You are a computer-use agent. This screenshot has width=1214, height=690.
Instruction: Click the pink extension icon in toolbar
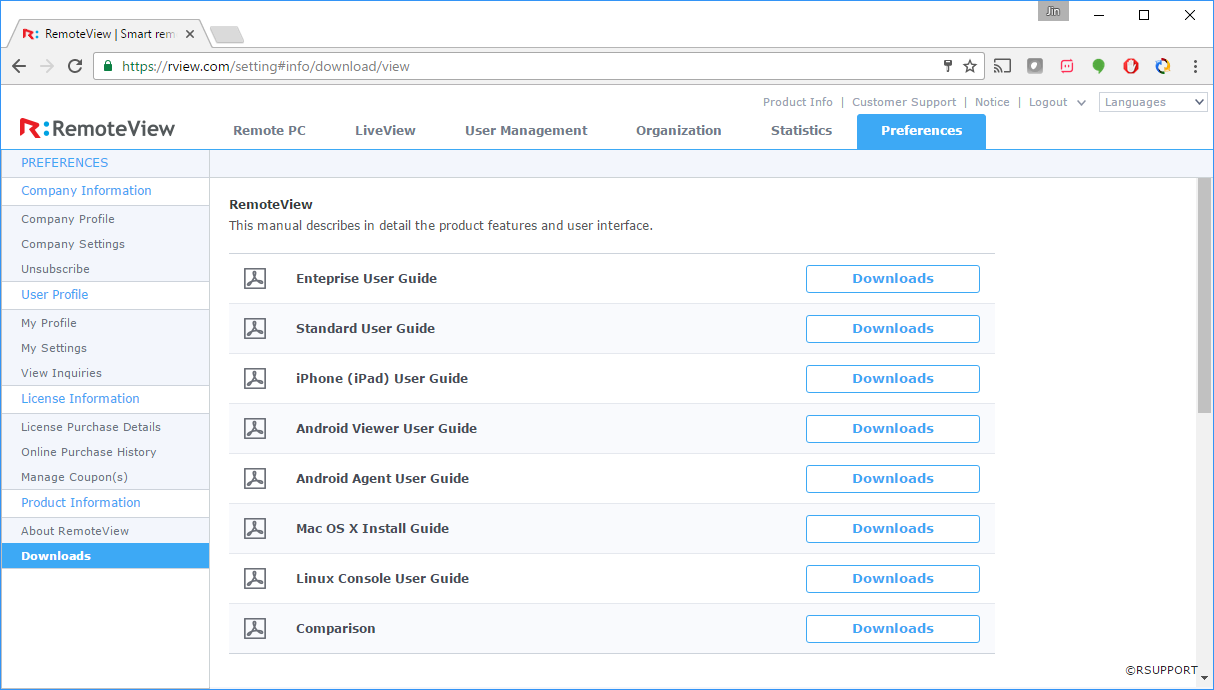point(1067,66)
